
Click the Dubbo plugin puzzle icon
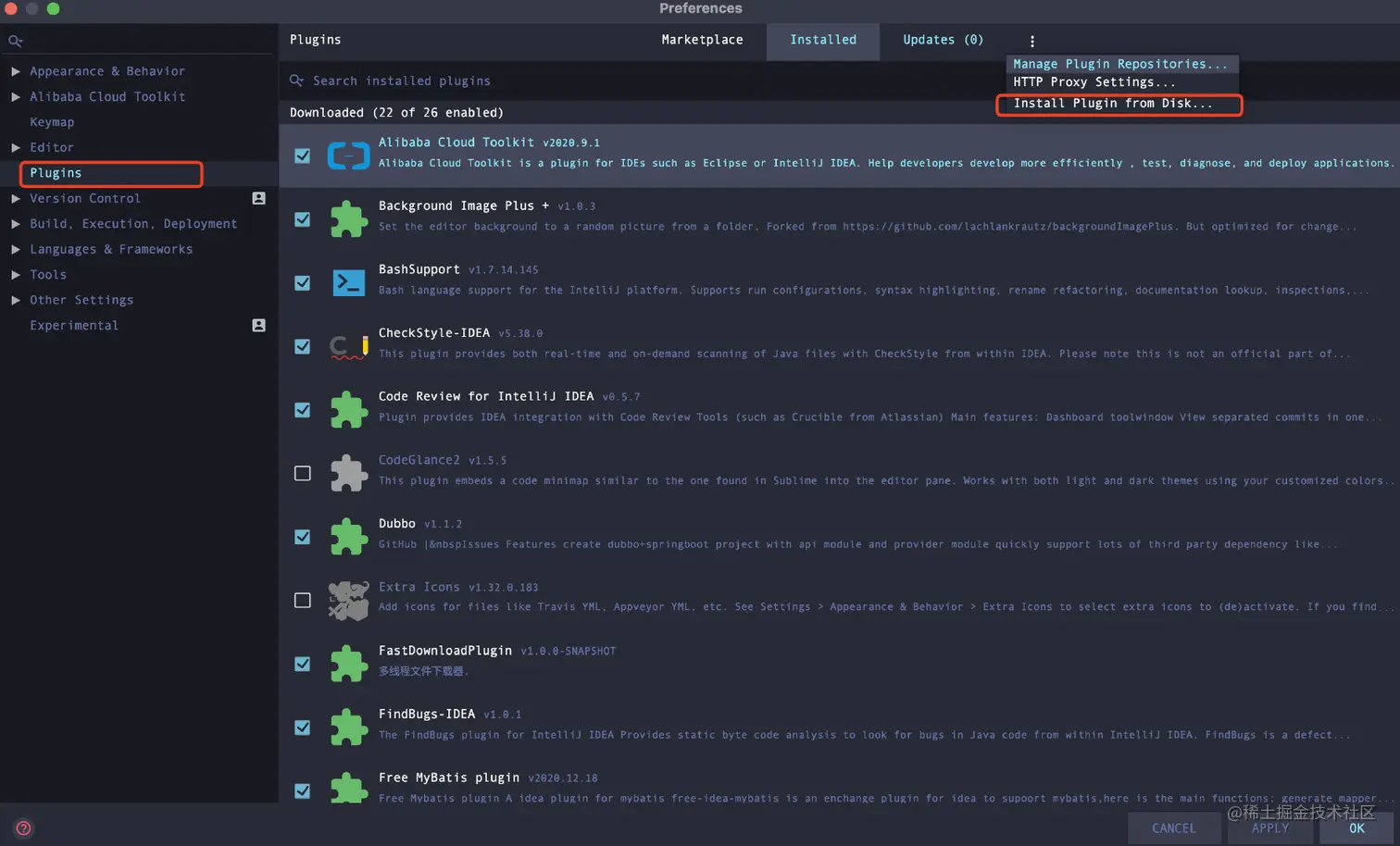[348, 537]
